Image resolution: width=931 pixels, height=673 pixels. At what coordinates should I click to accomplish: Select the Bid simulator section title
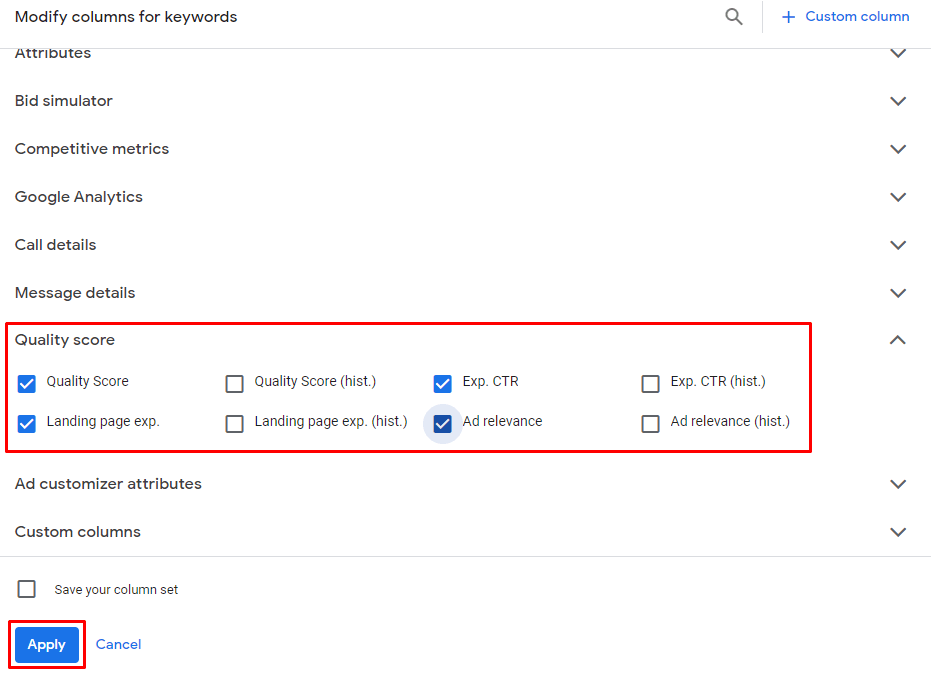(x=64, y=101)
